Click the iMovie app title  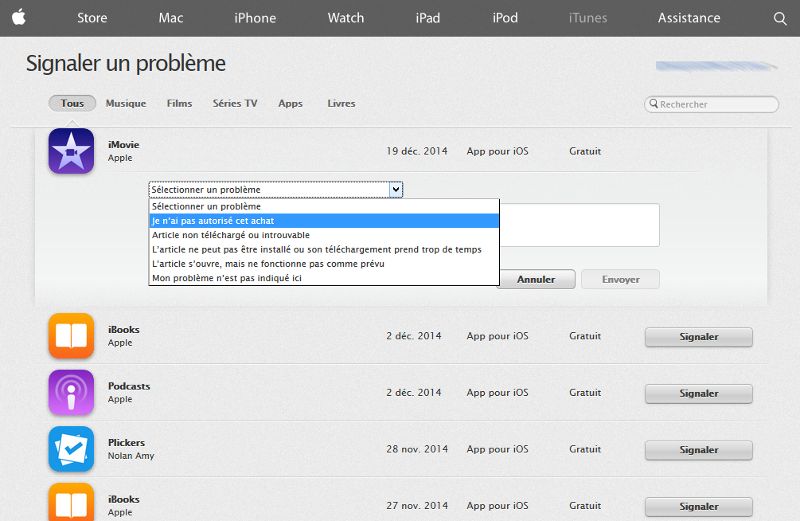click(x=123, y=144)
